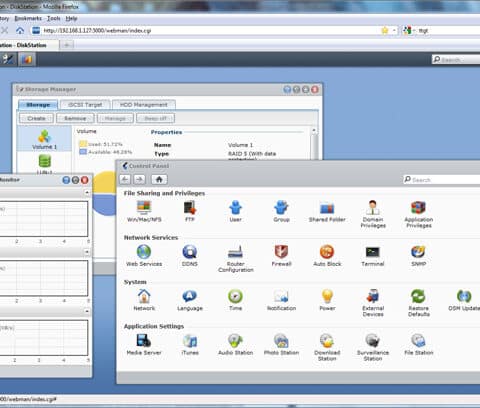This screenshot has width=480, height=408.
Task: Open the Bookmarks menu in Firefox
Action: (28, 18)
